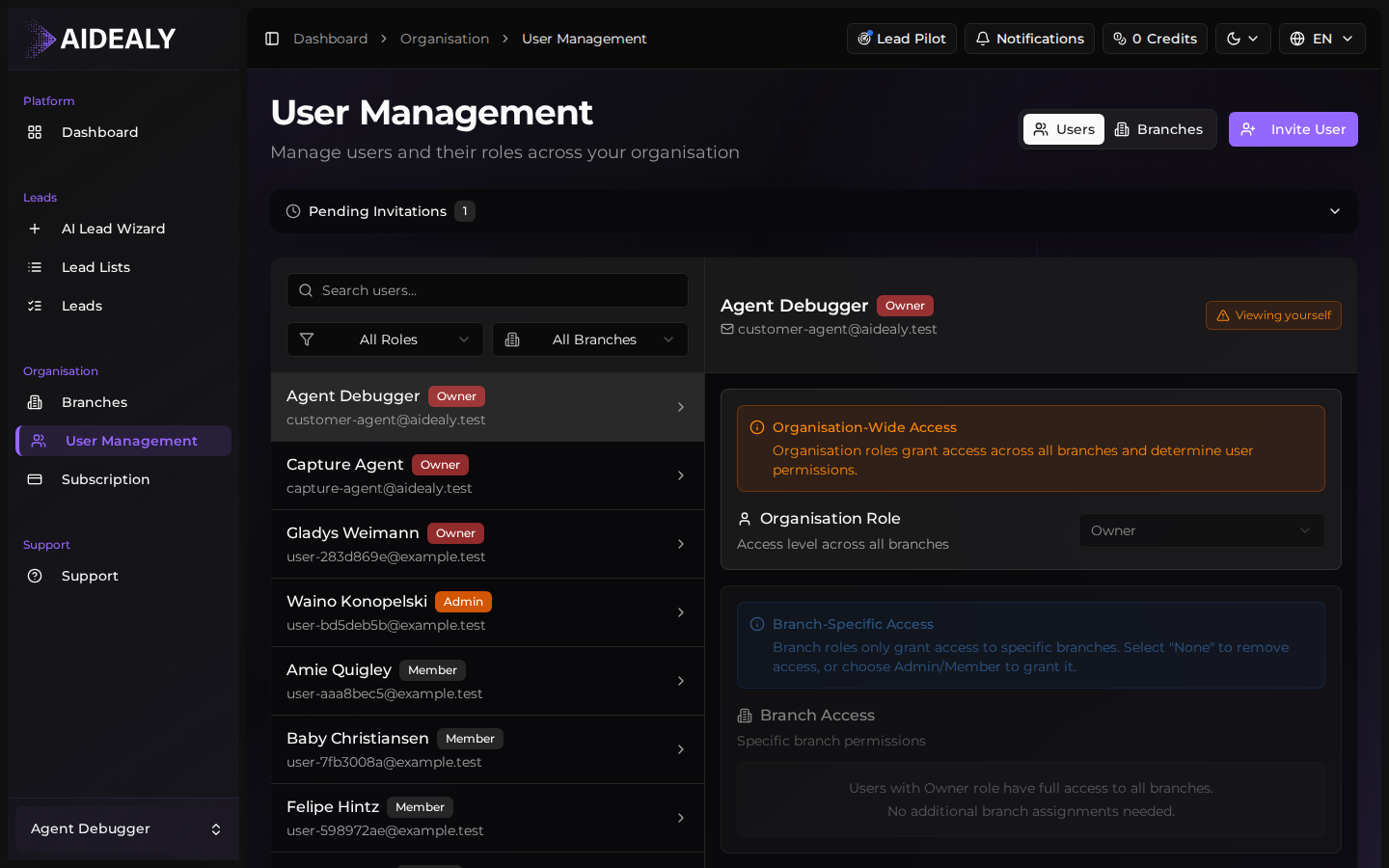
Task: Click the building icon beside sidebar Branches
Action: coord(35,402)
